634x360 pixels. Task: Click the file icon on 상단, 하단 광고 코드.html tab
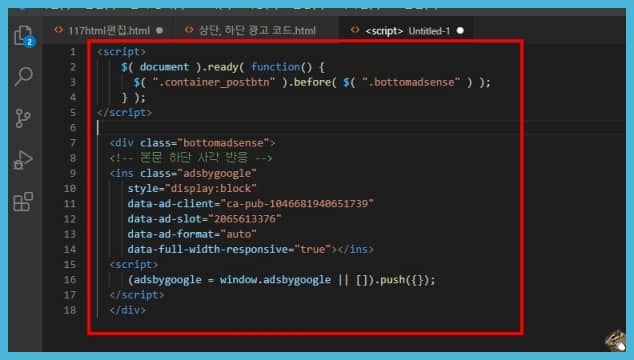pyautogui.click(x=189, y=30)
